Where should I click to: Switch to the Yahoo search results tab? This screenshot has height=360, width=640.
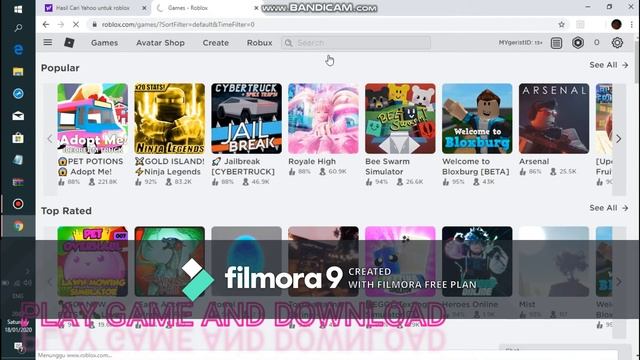coord(92,8)
